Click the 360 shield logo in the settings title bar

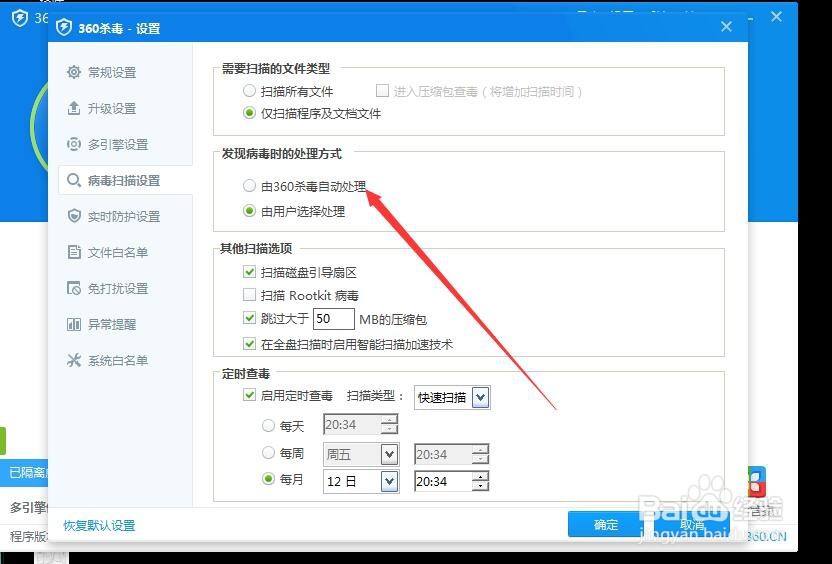(x=64, y=27)
